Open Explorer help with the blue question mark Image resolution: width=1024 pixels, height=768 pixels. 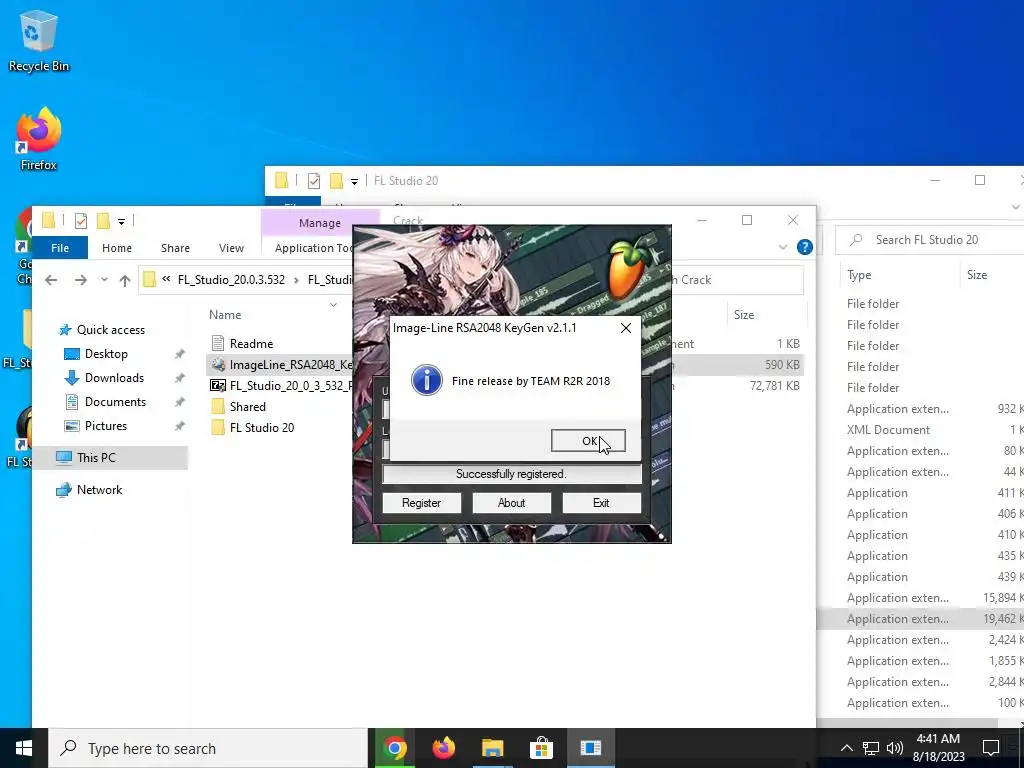[x=805, y=248]
